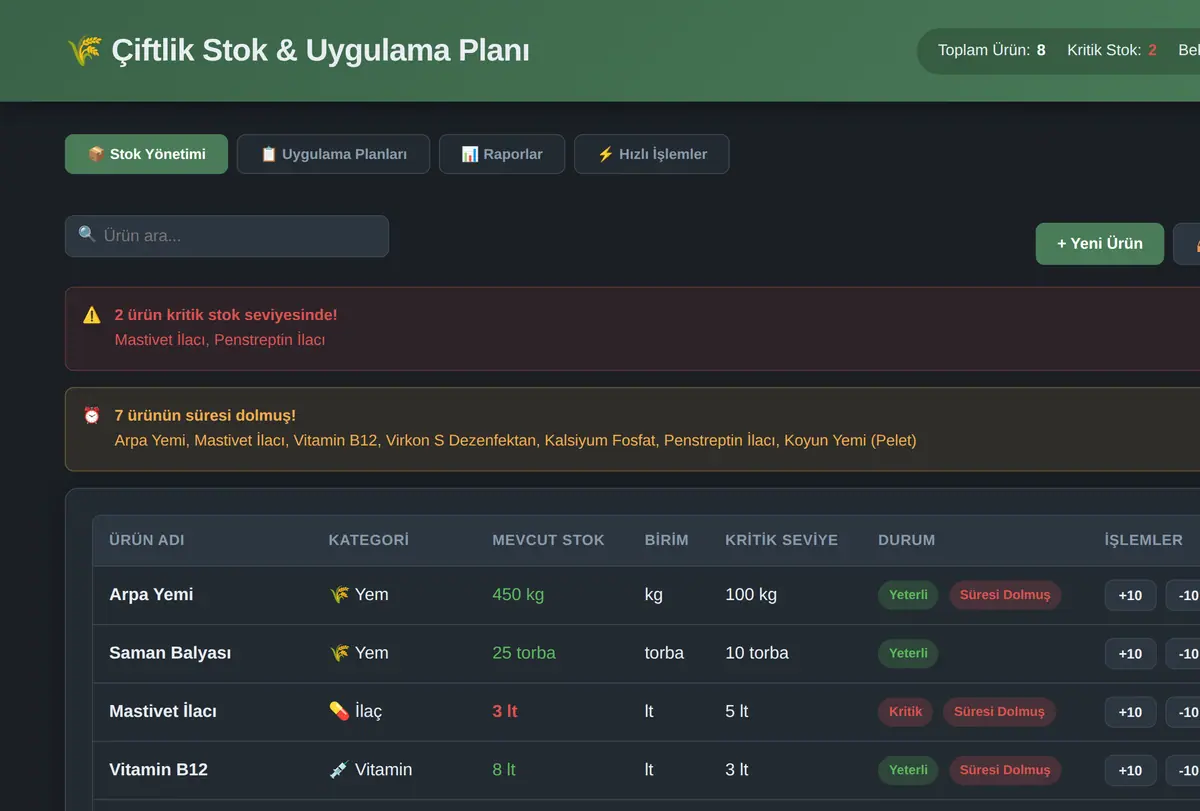This screenshot has width=1200, height=811.
Task: Open the Stok Yönetimi tab
Action: click(147, 154)
